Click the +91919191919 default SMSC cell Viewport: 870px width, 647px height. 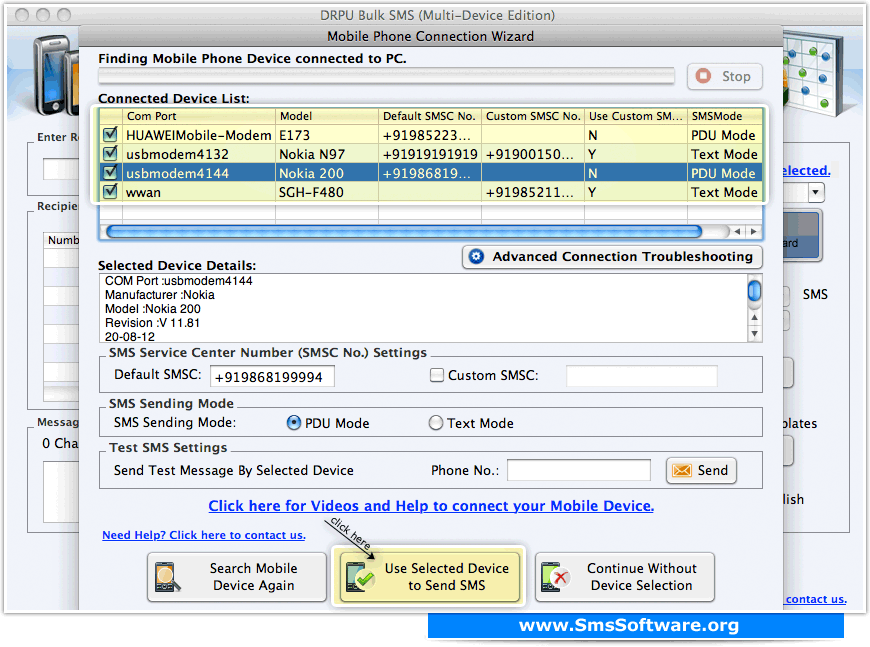430,154
